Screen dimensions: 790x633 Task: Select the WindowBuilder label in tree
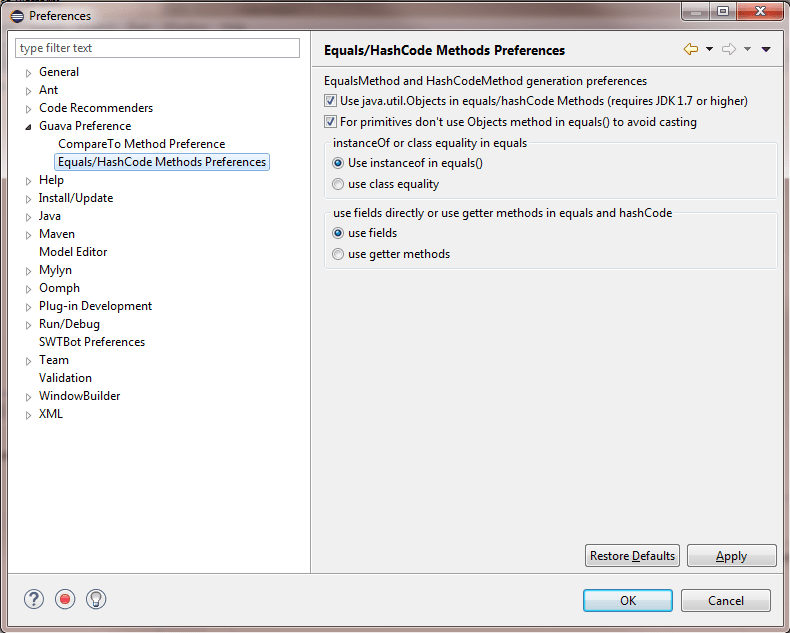click(80, 396)
